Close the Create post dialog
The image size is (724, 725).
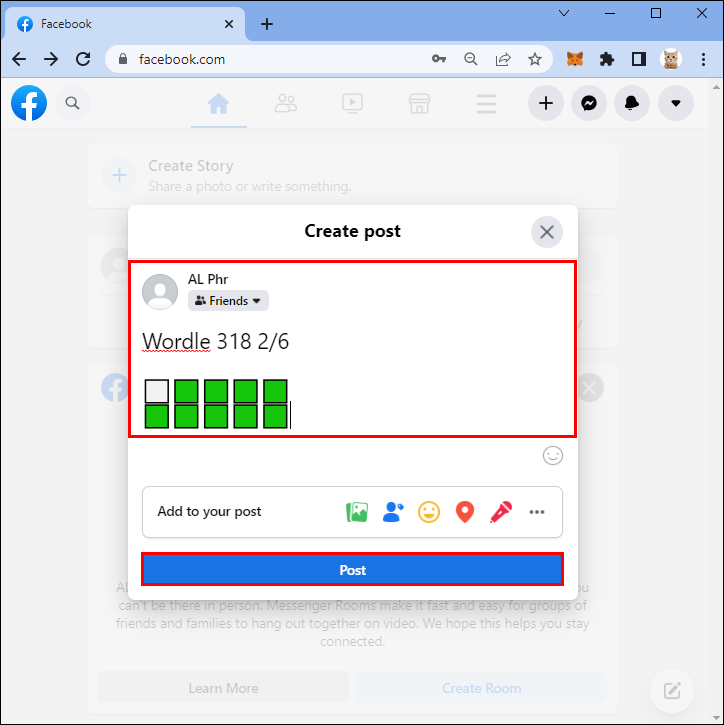pyautogui.click(x=546, y=232)
